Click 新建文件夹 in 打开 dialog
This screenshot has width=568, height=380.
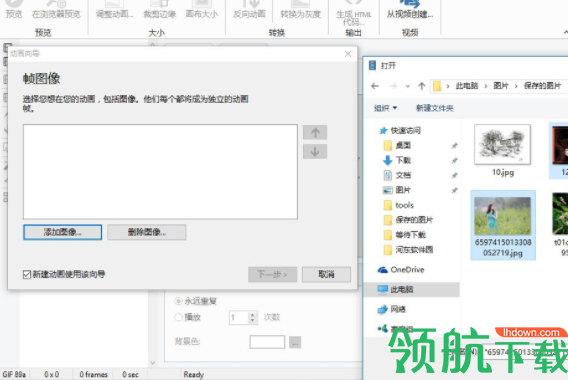coord(435,108)
